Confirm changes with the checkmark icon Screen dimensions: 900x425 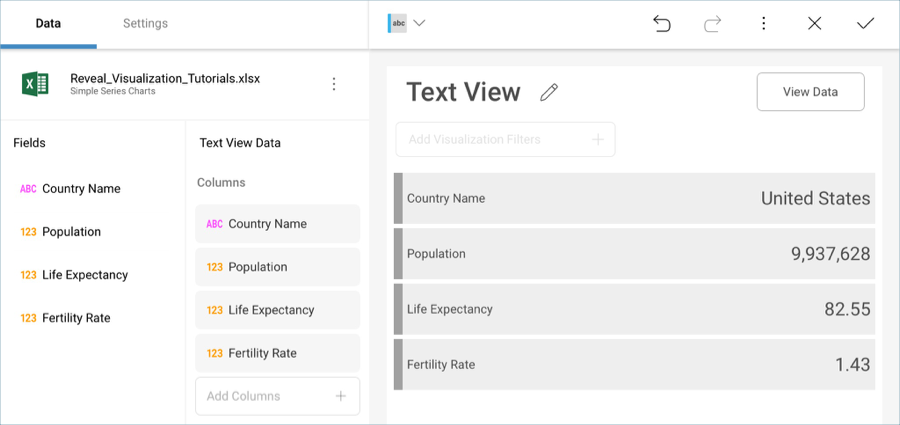(x=865, y=23)
